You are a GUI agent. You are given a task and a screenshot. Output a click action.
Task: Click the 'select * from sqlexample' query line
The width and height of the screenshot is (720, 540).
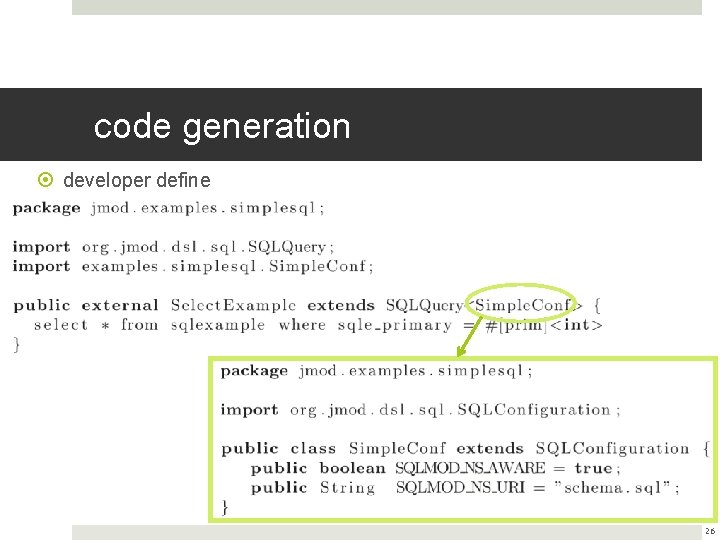[318, 325]
